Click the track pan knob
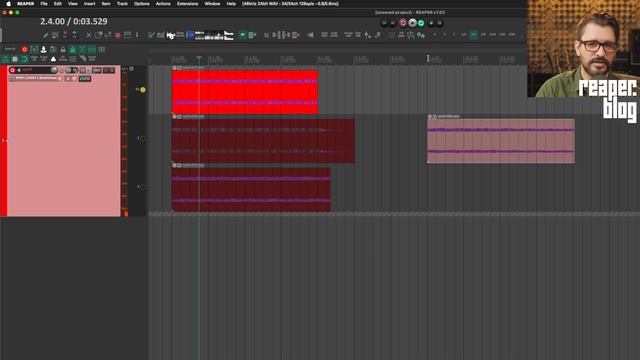 68,70
